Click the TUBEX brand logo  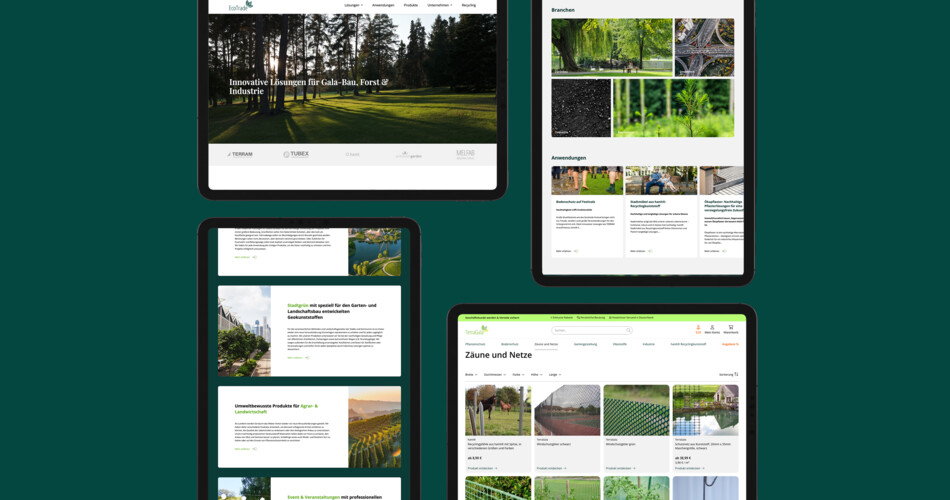[x=296, y=155]
